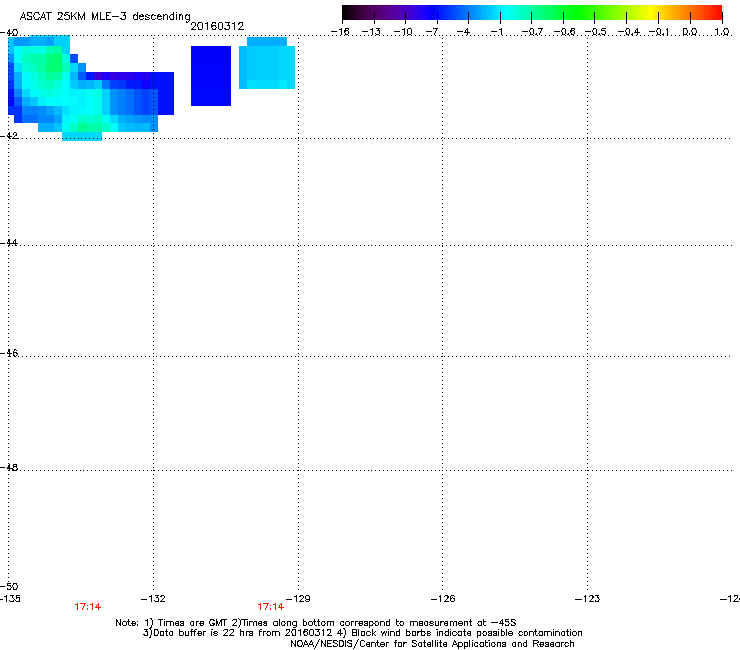Image resolution: width=740 pixels, height=650 pixels.
Task: Click the red 17:14 time beside -129
Action: 270,607
